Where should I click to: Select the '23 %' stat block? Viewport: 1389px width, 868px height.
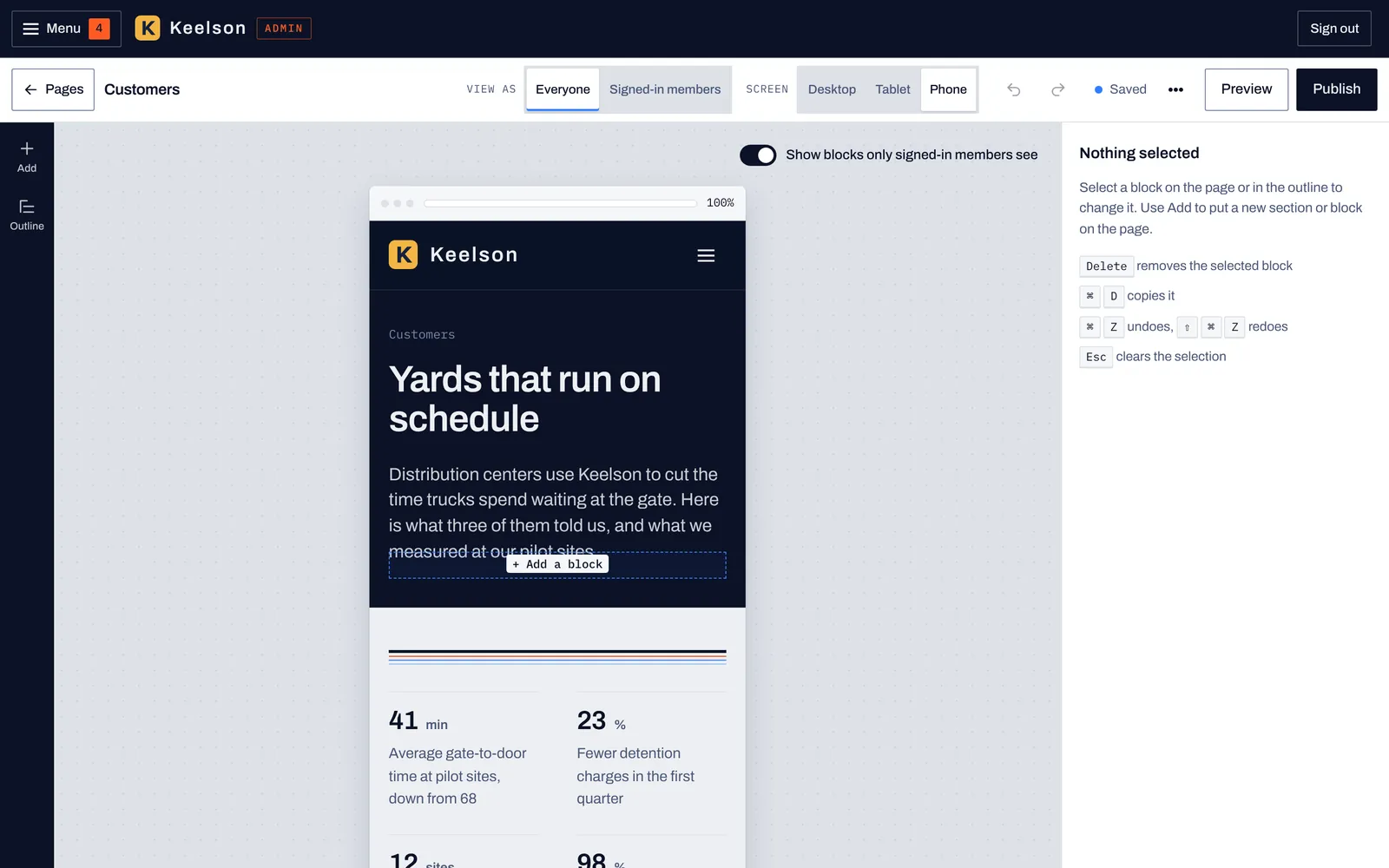pyautogui.click(x=651, y=750)
